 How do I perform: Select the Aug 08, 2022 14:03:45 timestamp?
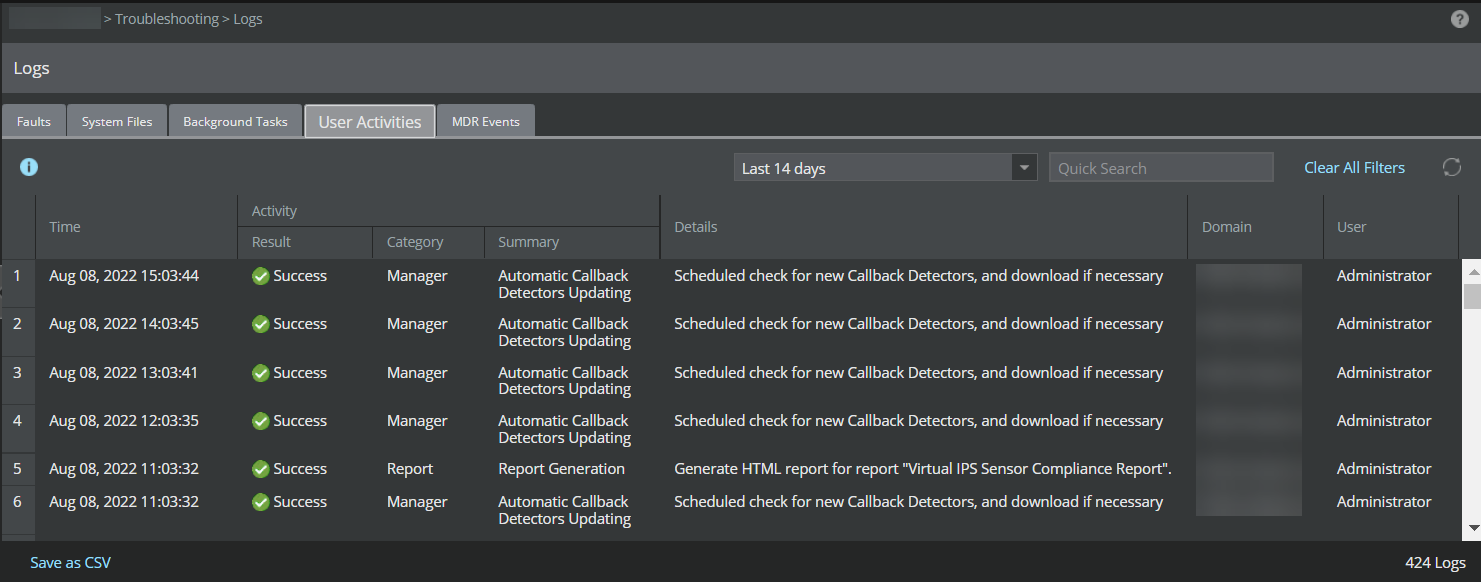pyautogui.click(x=124, y=324)
